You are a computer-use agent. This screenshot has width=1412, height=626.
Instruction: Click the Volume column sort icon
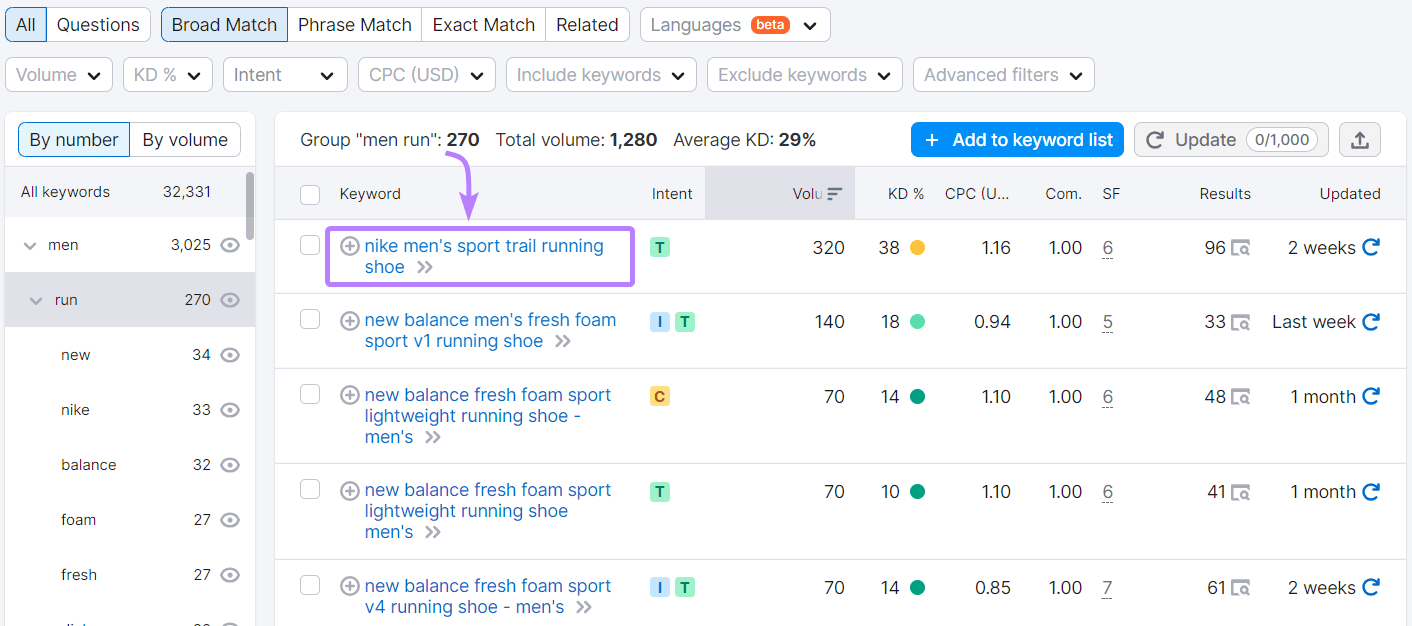coord(834,194)
